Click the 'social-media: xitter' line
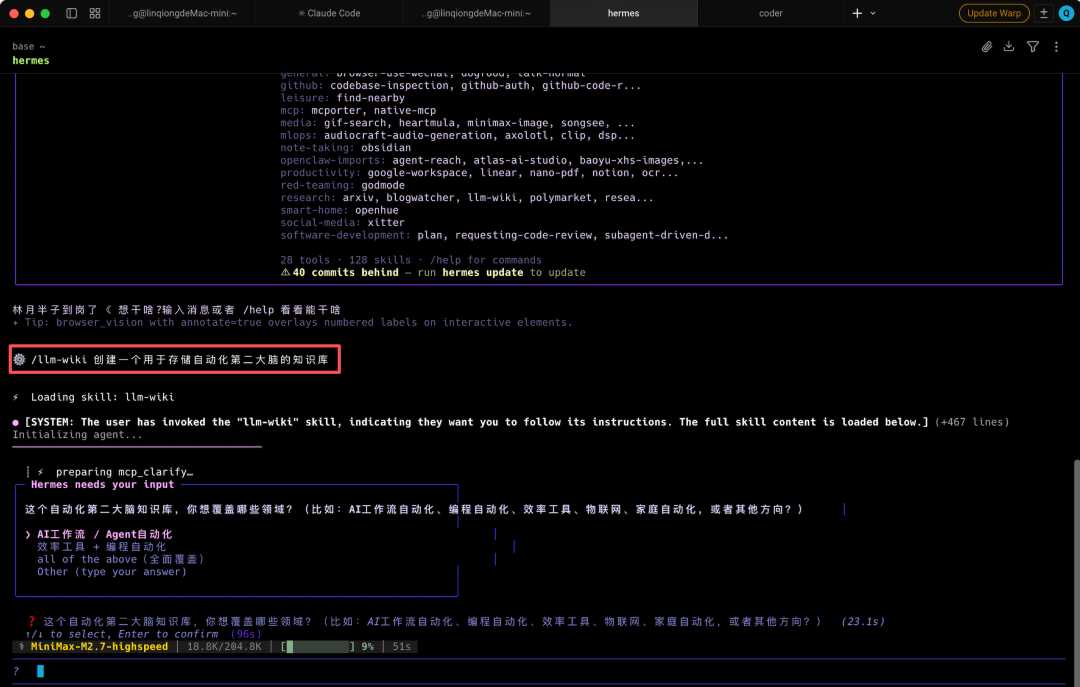 [342, 222]
